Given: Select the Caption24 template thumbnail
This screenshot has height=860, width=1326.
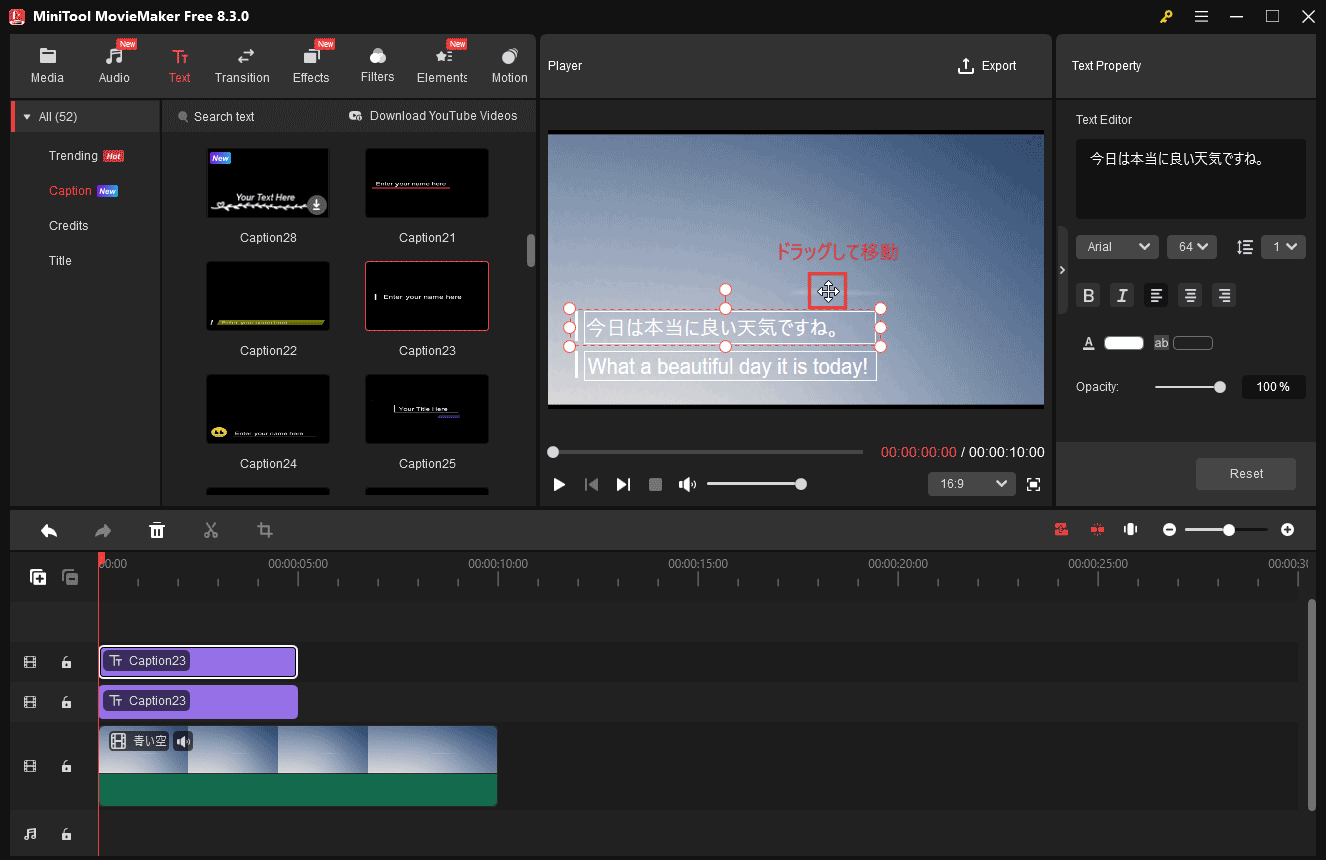Looking at the screenshot, I should pos(268,409).
